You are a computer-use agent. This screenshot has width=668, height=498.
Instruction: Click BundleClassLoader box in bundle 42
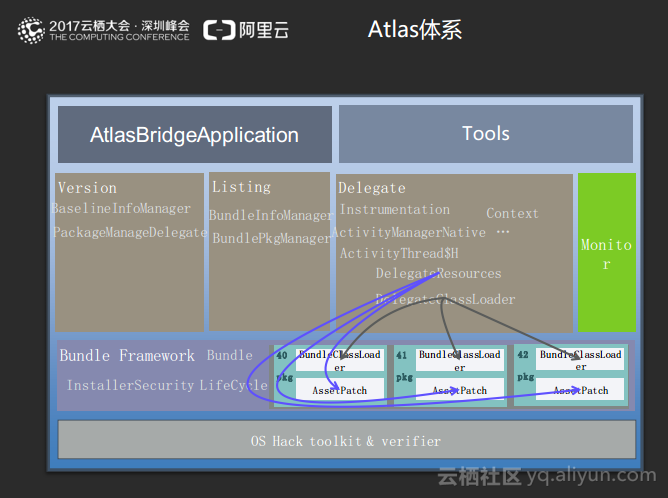(580, 360)
